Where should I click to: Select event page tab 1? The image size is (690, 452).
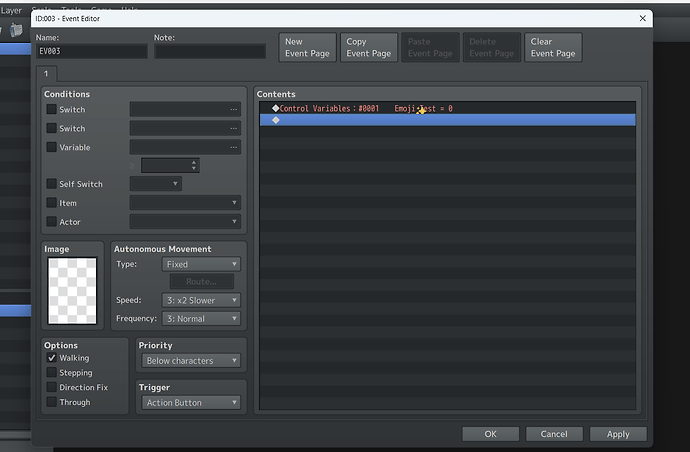(46, 73)
